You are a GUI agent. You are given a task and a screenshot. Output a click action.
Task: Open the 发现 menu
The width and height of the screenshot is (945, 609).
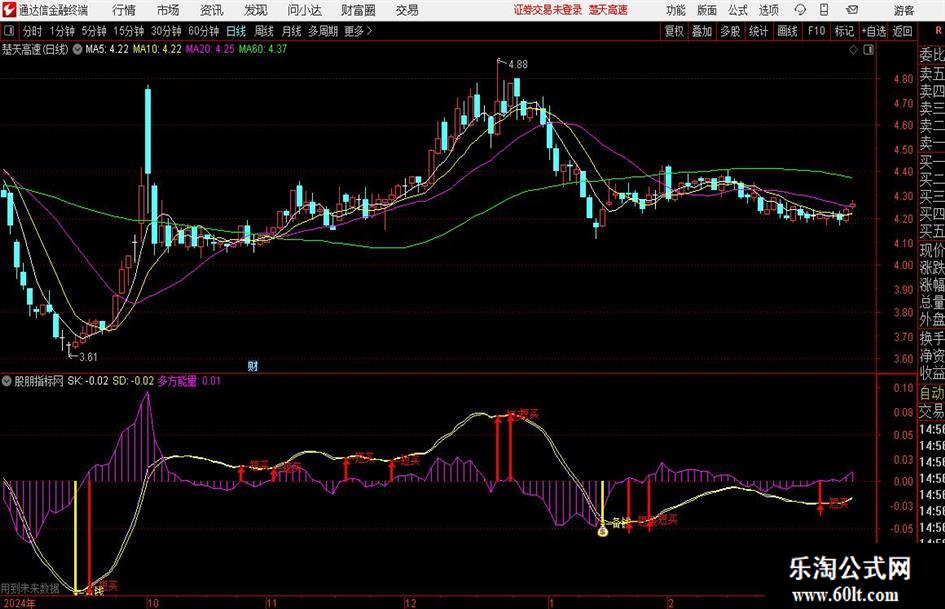coord(256,10)
